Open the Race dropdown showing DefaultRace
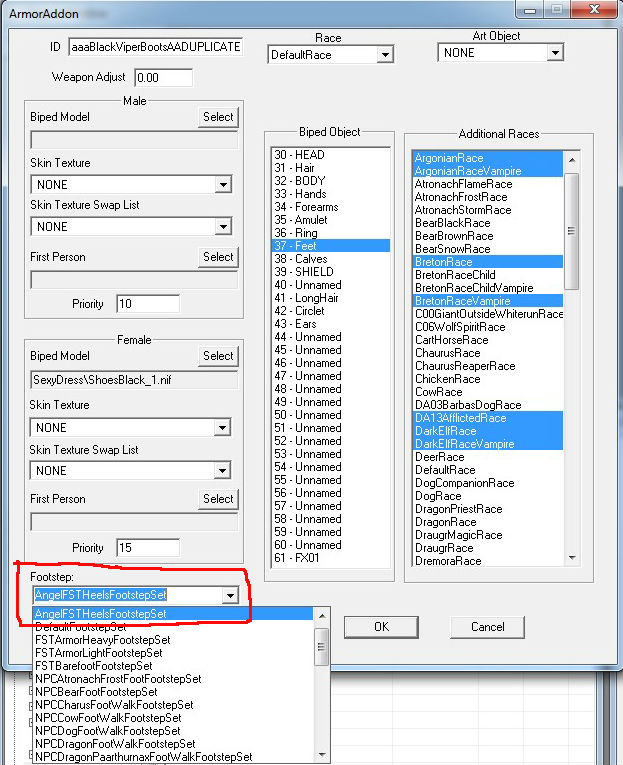 385,55
